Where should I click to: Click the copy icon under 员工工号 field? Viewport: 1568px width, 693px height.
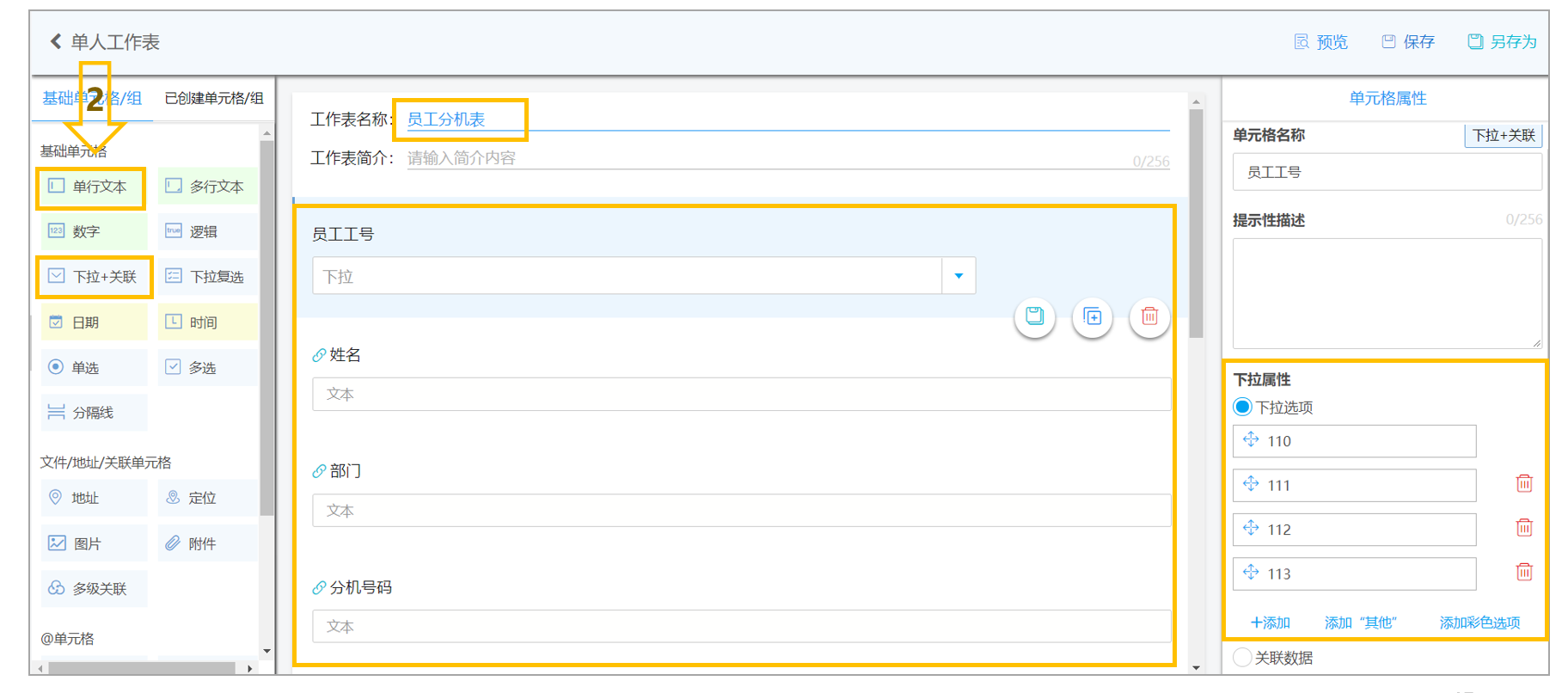(x=1093, y=317)
